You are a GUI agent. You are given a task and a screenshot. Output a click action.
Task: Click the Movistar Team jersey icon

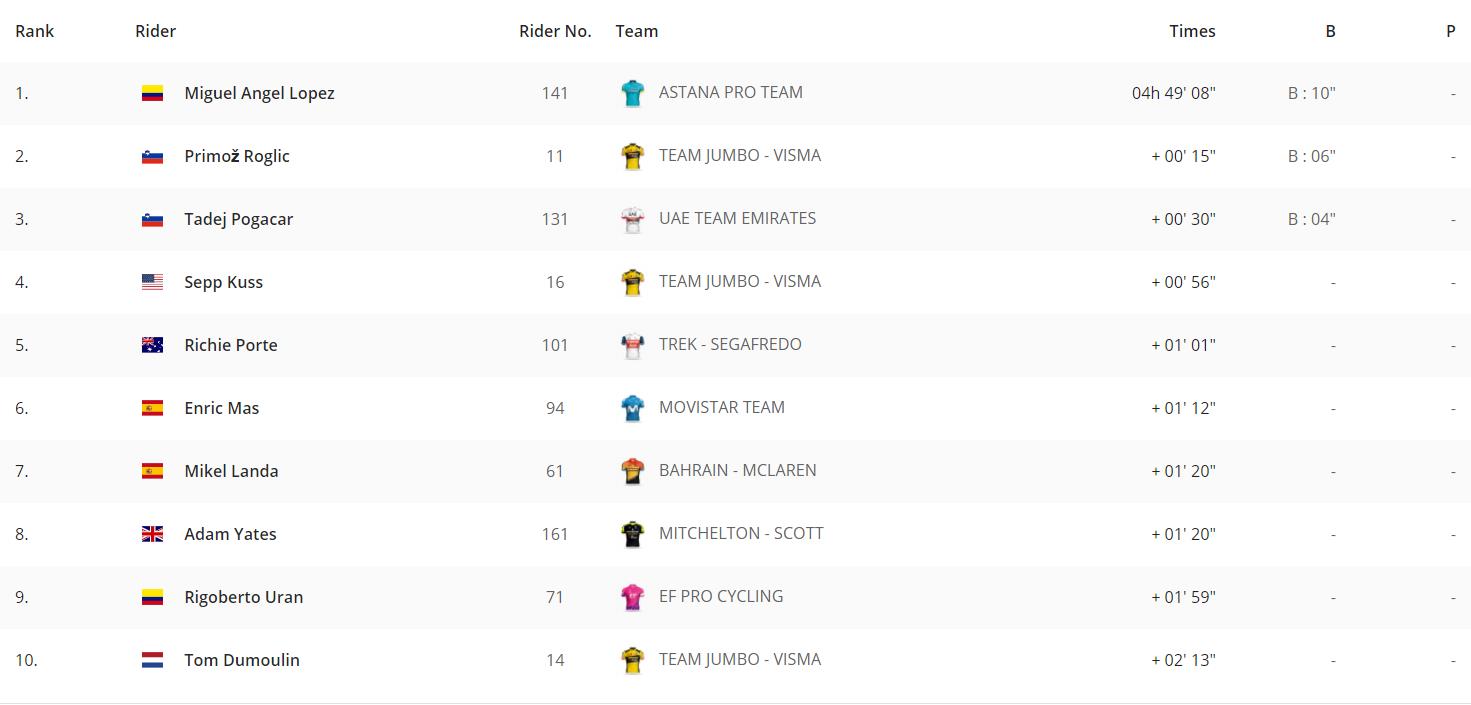[632, 408]
